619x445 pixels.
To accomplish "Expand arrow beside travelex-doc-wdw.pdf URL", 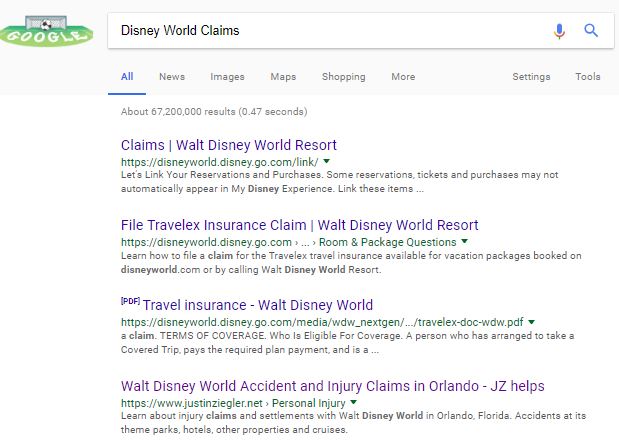I will (532, 322).
